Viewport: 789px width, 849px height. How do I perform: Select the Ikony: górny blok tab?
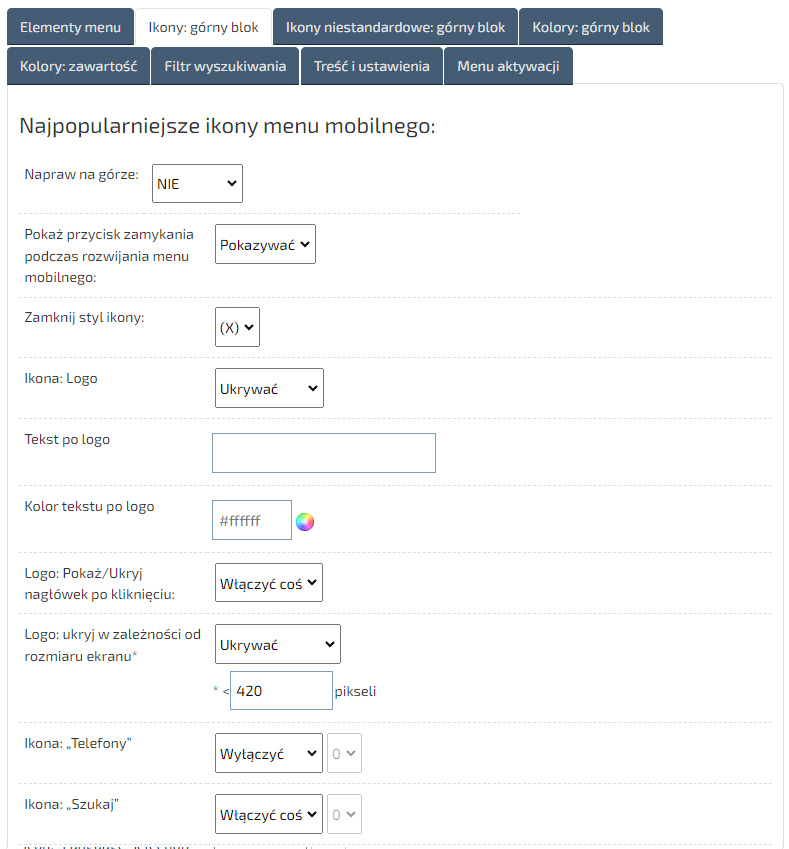(203, 27)
